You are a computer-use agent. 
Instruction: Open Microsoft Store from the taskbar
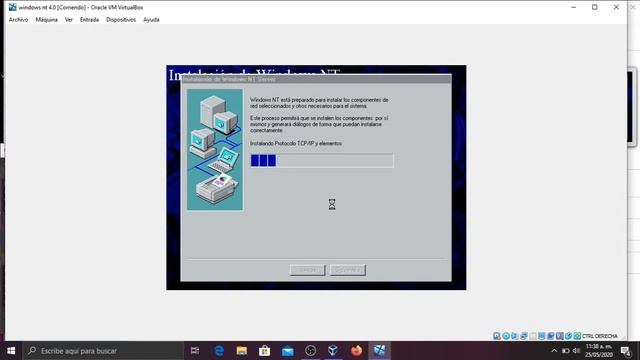pos(264,351)
